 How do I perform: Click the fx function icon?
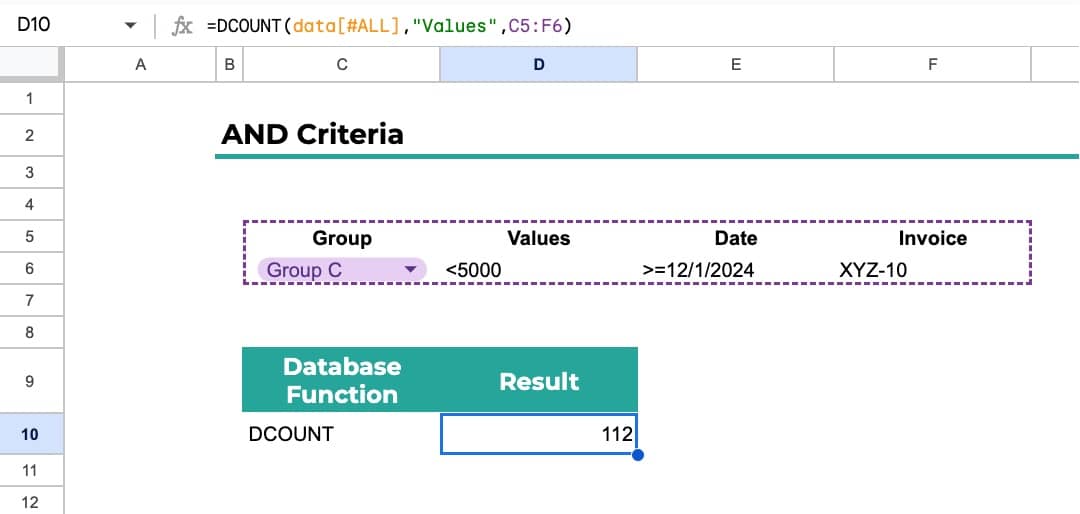click(182, 27)
